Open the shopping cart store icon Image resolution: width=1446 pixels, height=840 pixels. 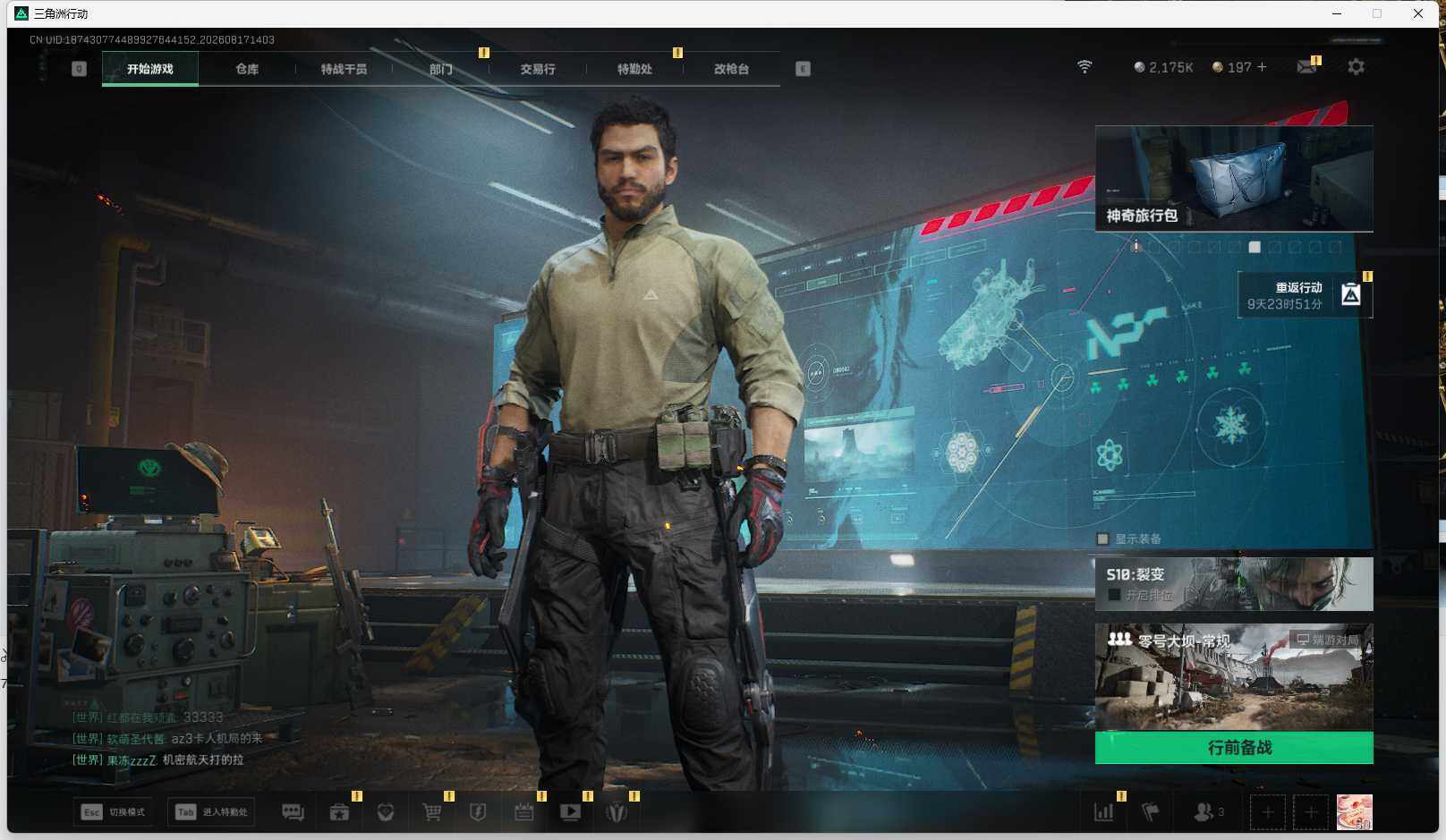pyautogui.click(x=432, y=812)
